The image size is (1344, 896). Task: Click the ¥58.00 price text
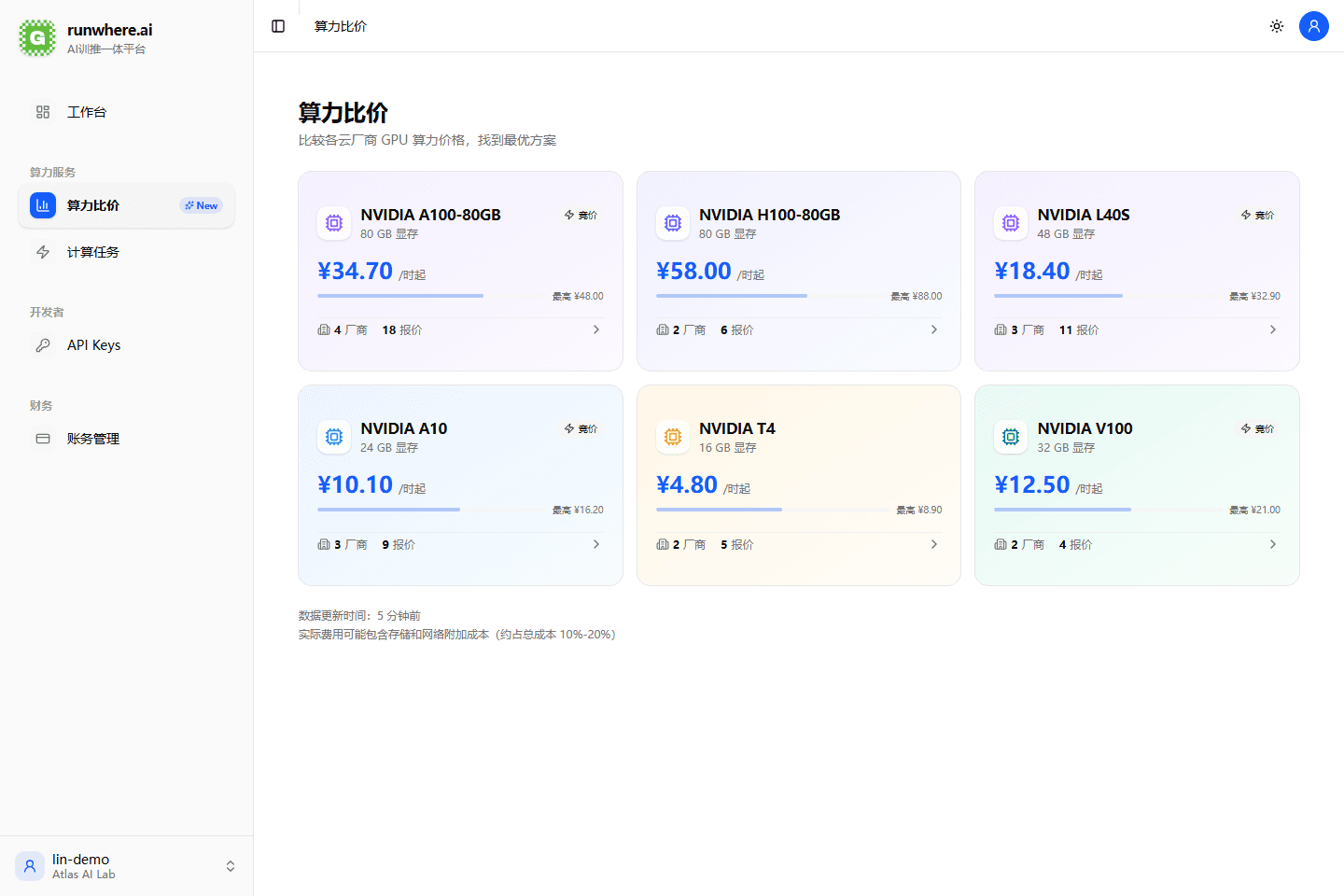pos(693,271)
